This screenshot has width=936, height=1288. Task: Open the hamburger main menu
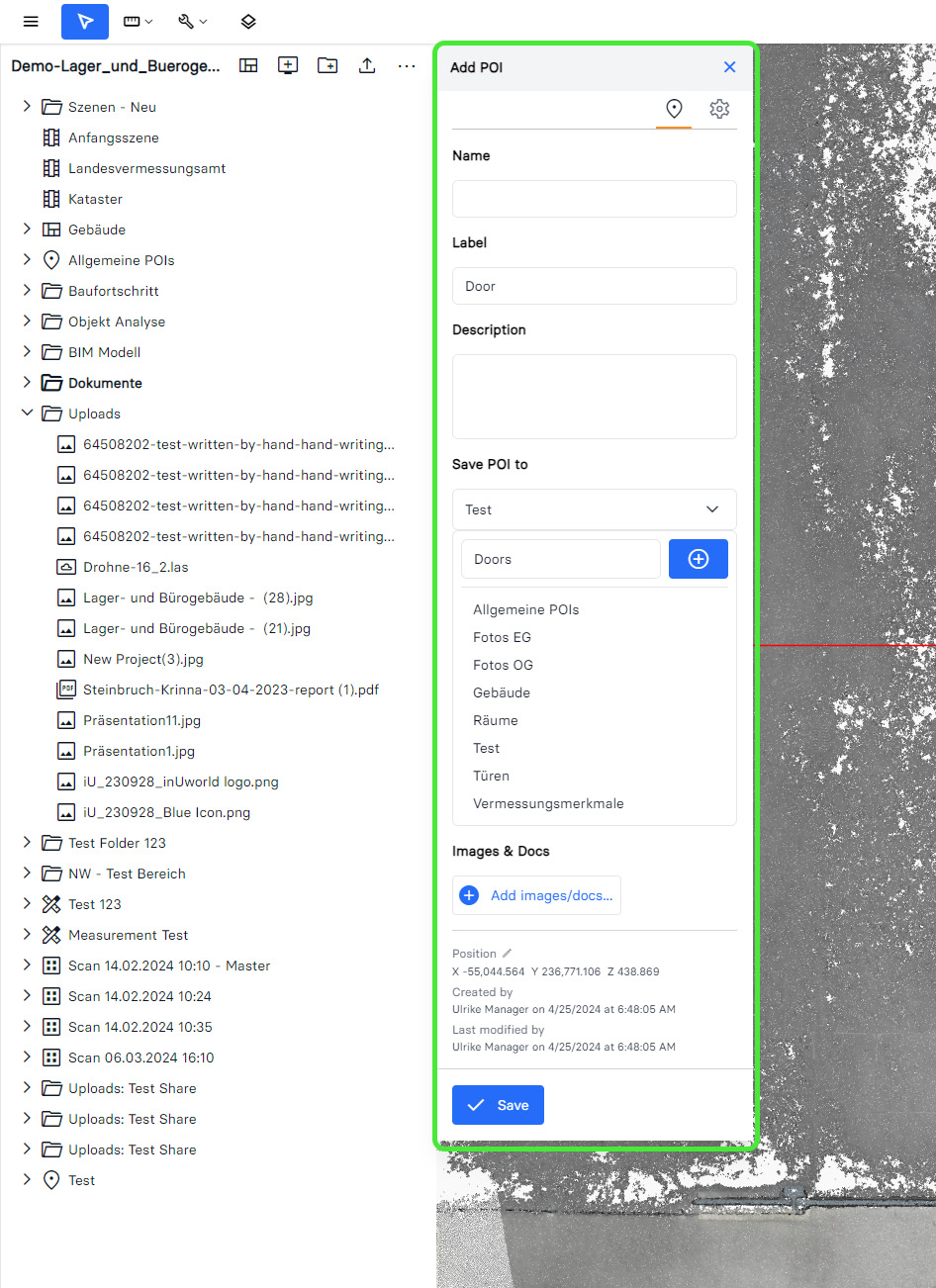point(31,22)
